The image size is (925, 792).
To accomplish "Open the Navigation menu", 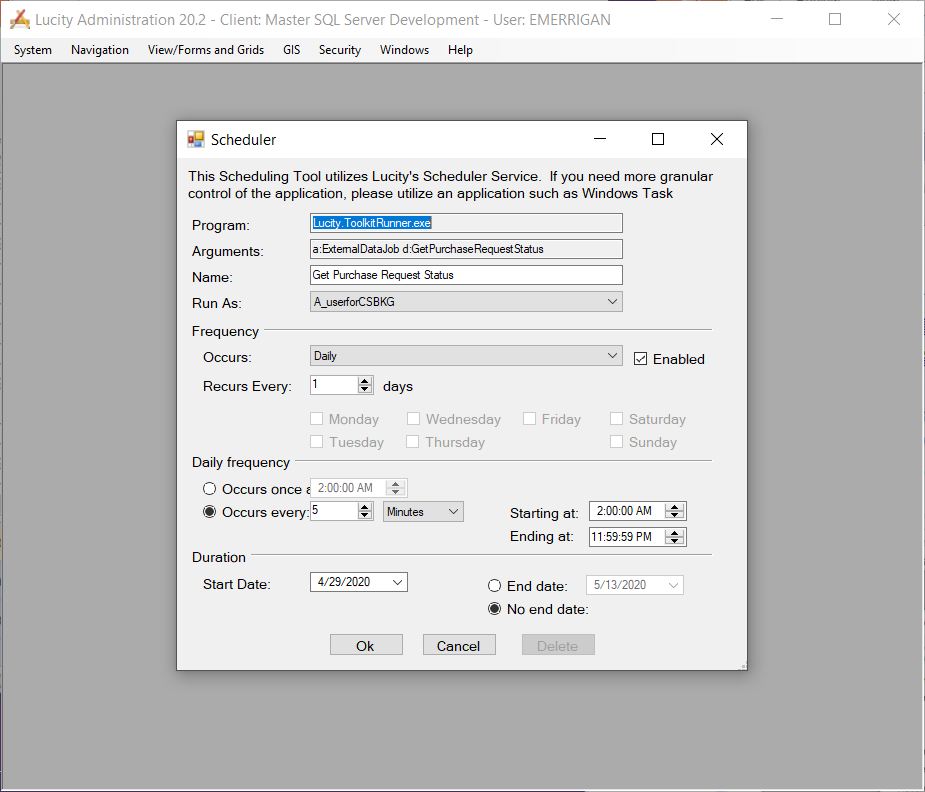I will [100, 50].
